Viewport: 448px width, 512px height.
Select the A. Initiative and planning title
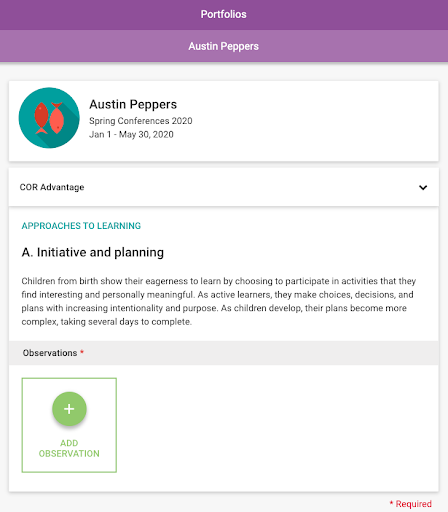(93, 252)
